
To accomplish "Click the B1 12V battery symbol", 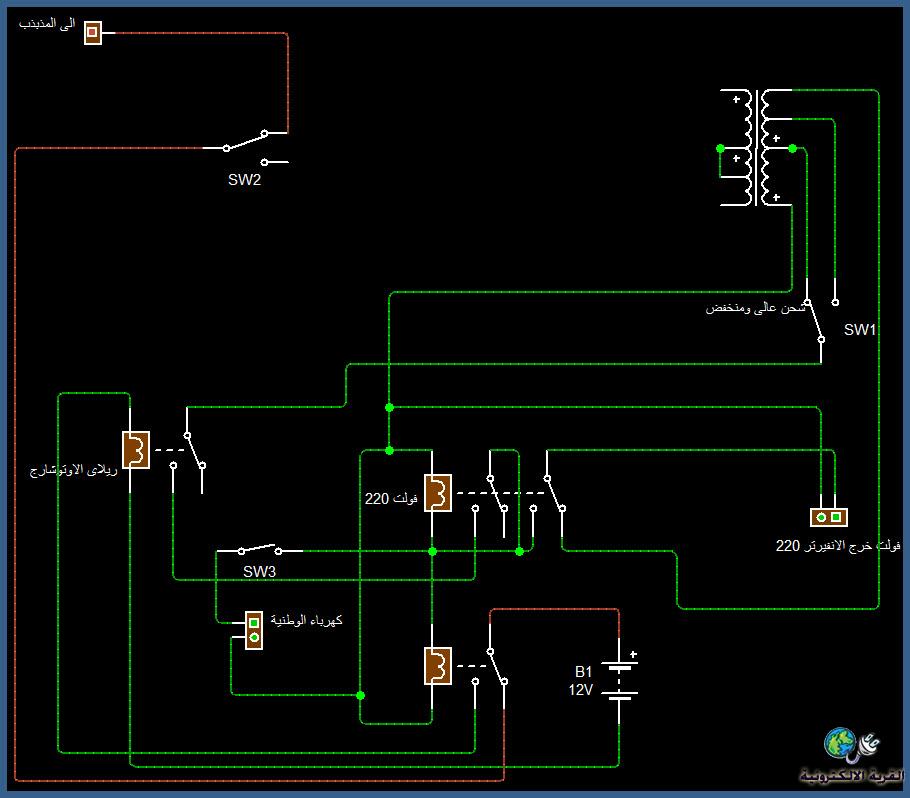I will click(x=619, y=680).
